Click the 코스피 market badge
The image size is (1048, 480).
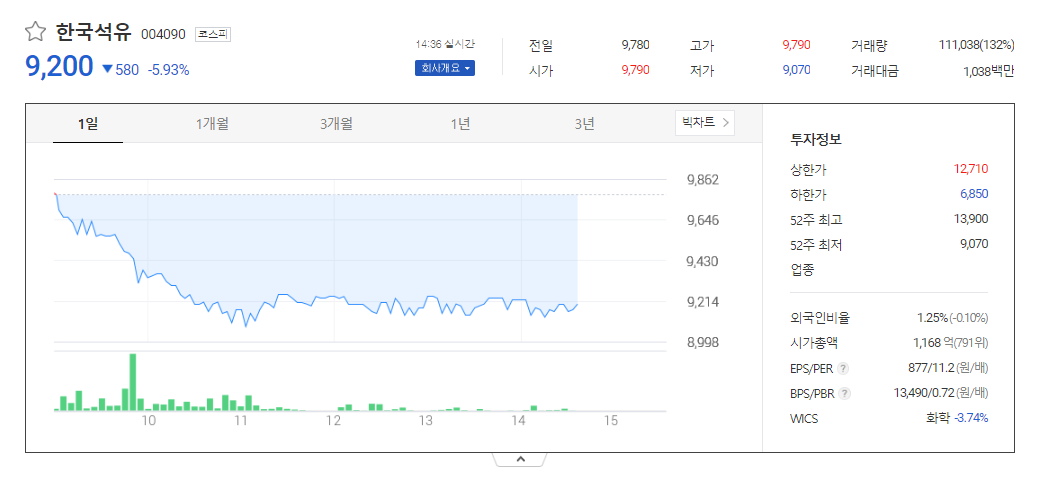pyautogui.click(x=213, y=33)
